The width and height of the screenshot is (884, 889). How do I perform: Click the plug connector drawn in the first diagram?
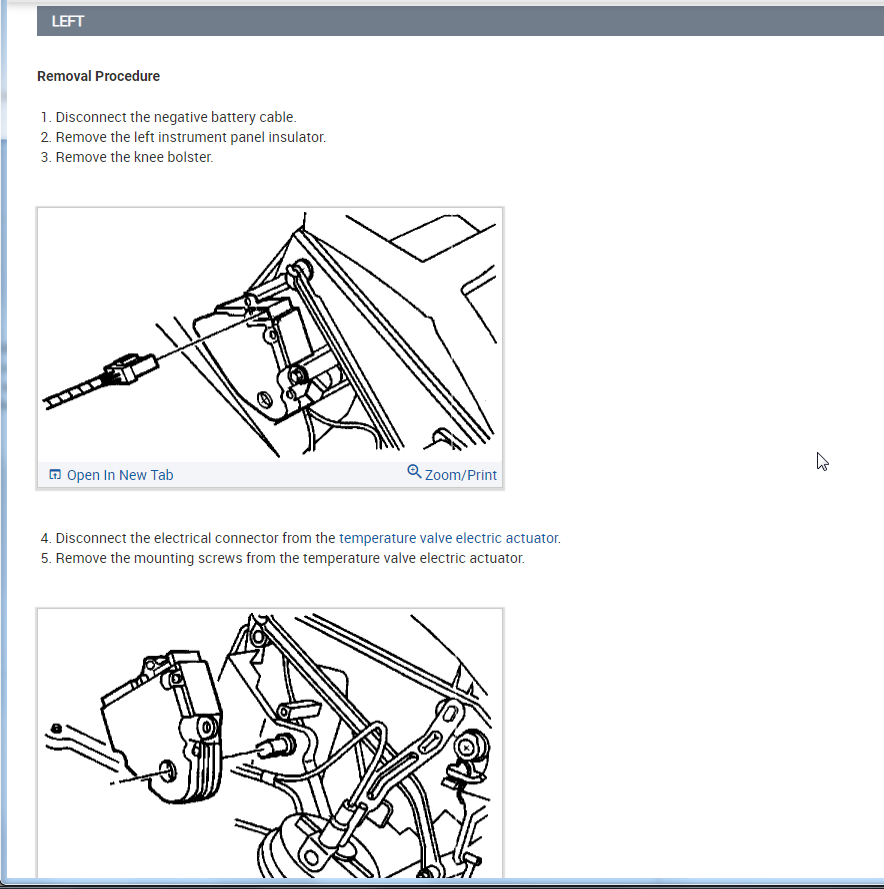point(130,369)
